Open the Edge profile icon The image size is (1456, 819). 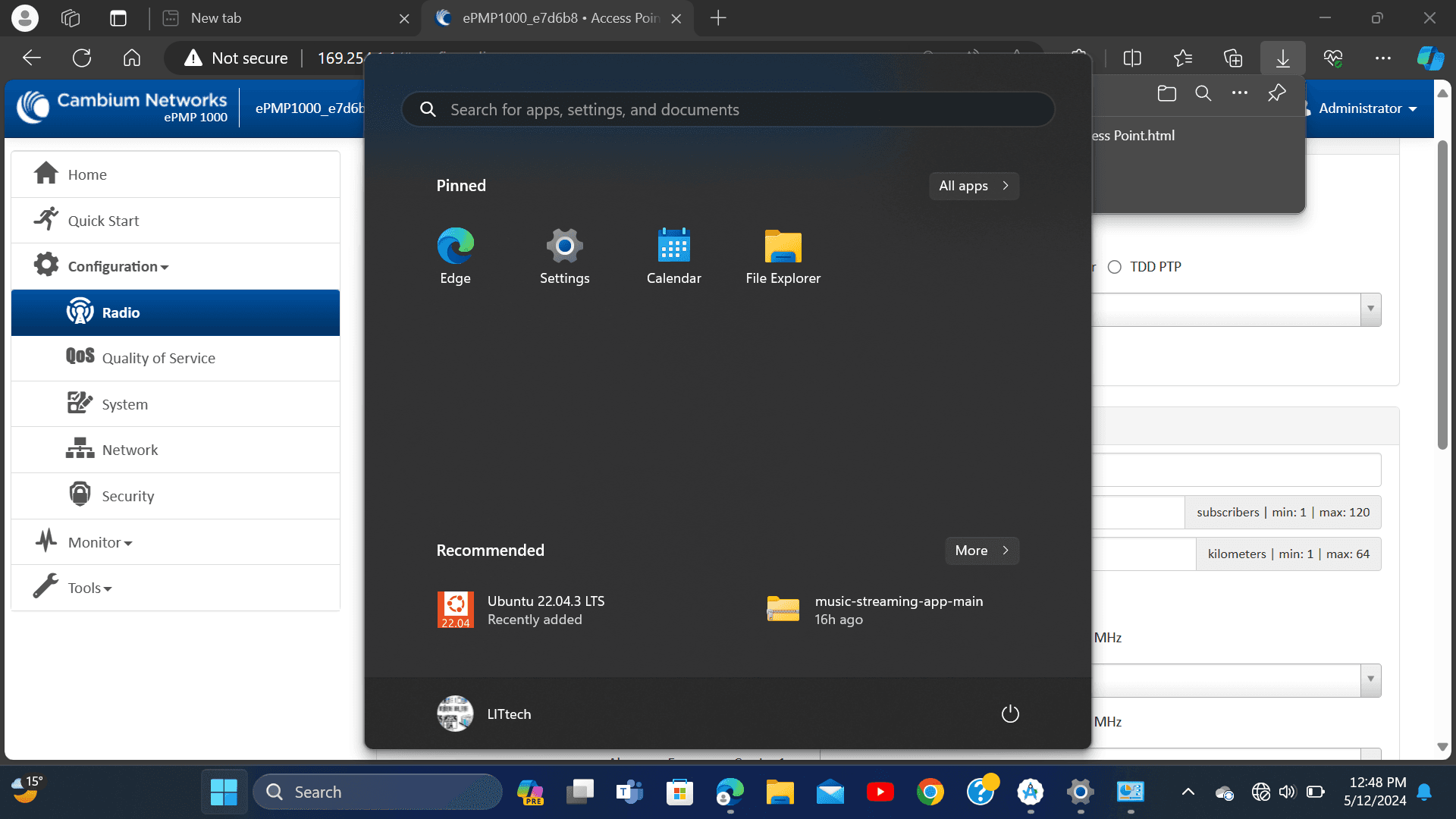pos(25,18)
